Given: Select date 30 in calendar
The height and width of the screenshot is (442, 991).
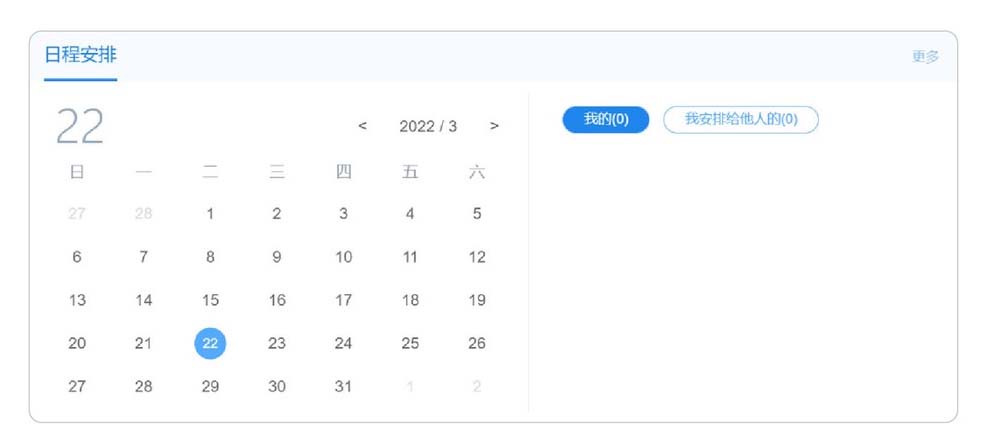Looking at the screenshot, I should pyautogui.click(x=277, y=386).
